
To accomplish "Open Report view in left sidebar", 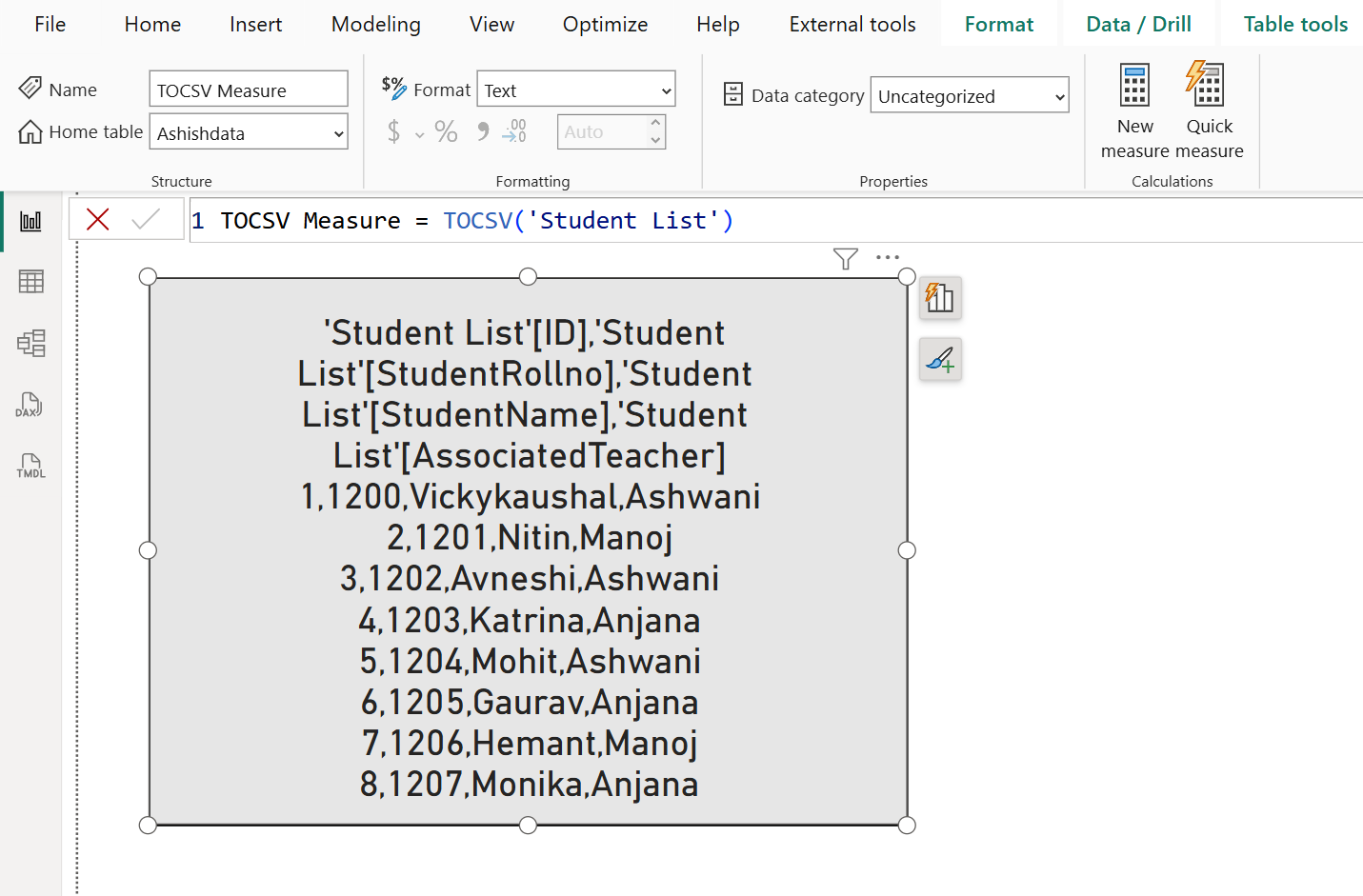I will coord(30,222).
